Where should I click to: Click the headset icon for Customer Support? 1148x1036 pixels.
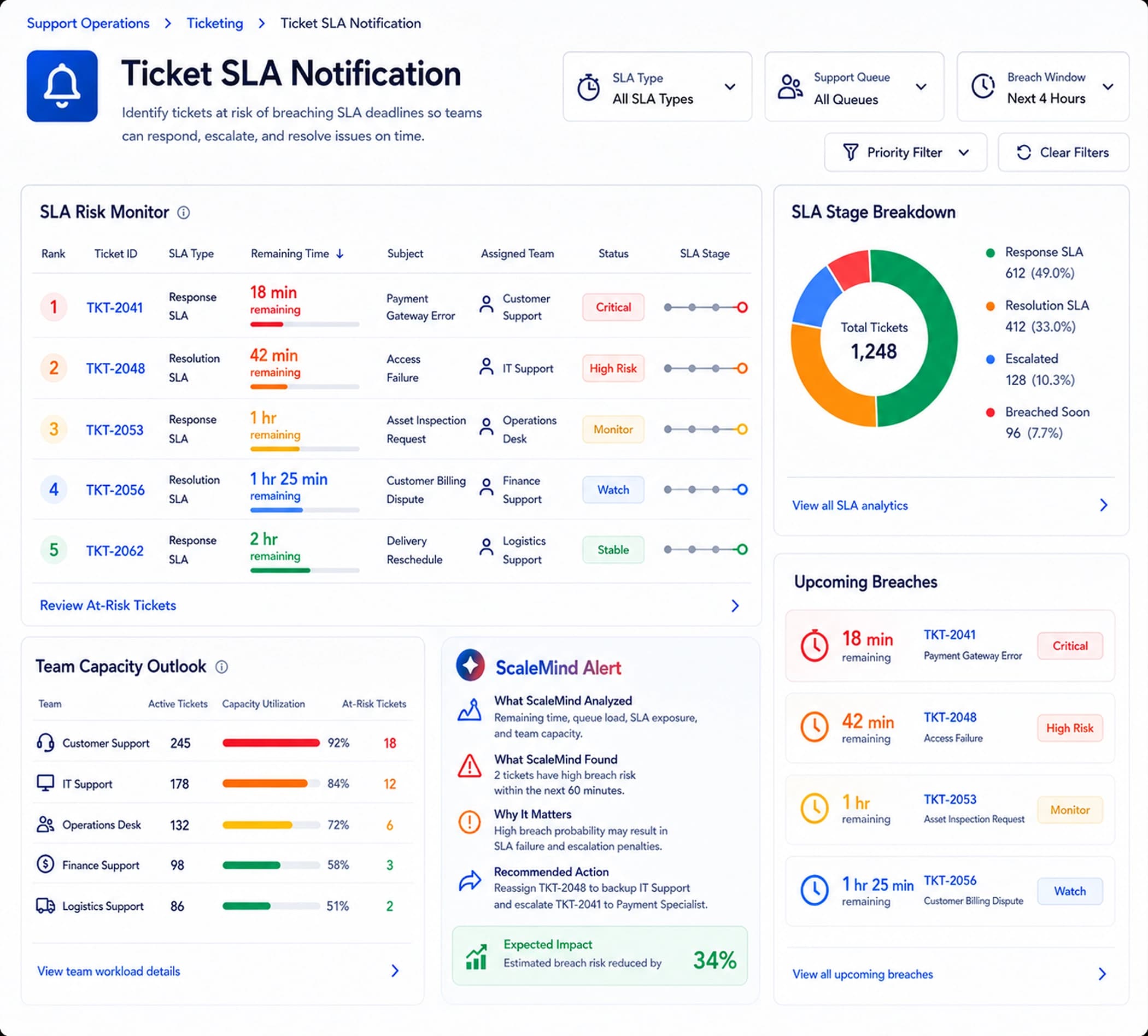[x=45, y=742]
